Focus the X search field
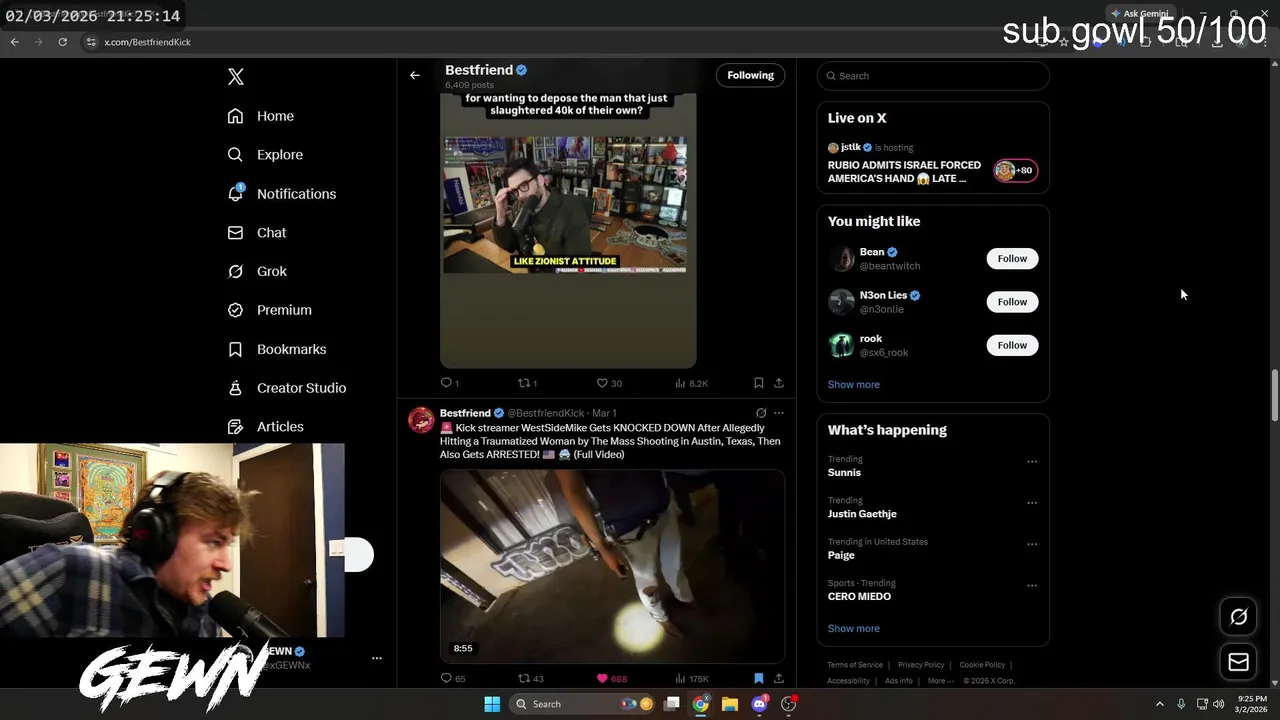This screenshot has height=720, width=1280. click(933, 76)
